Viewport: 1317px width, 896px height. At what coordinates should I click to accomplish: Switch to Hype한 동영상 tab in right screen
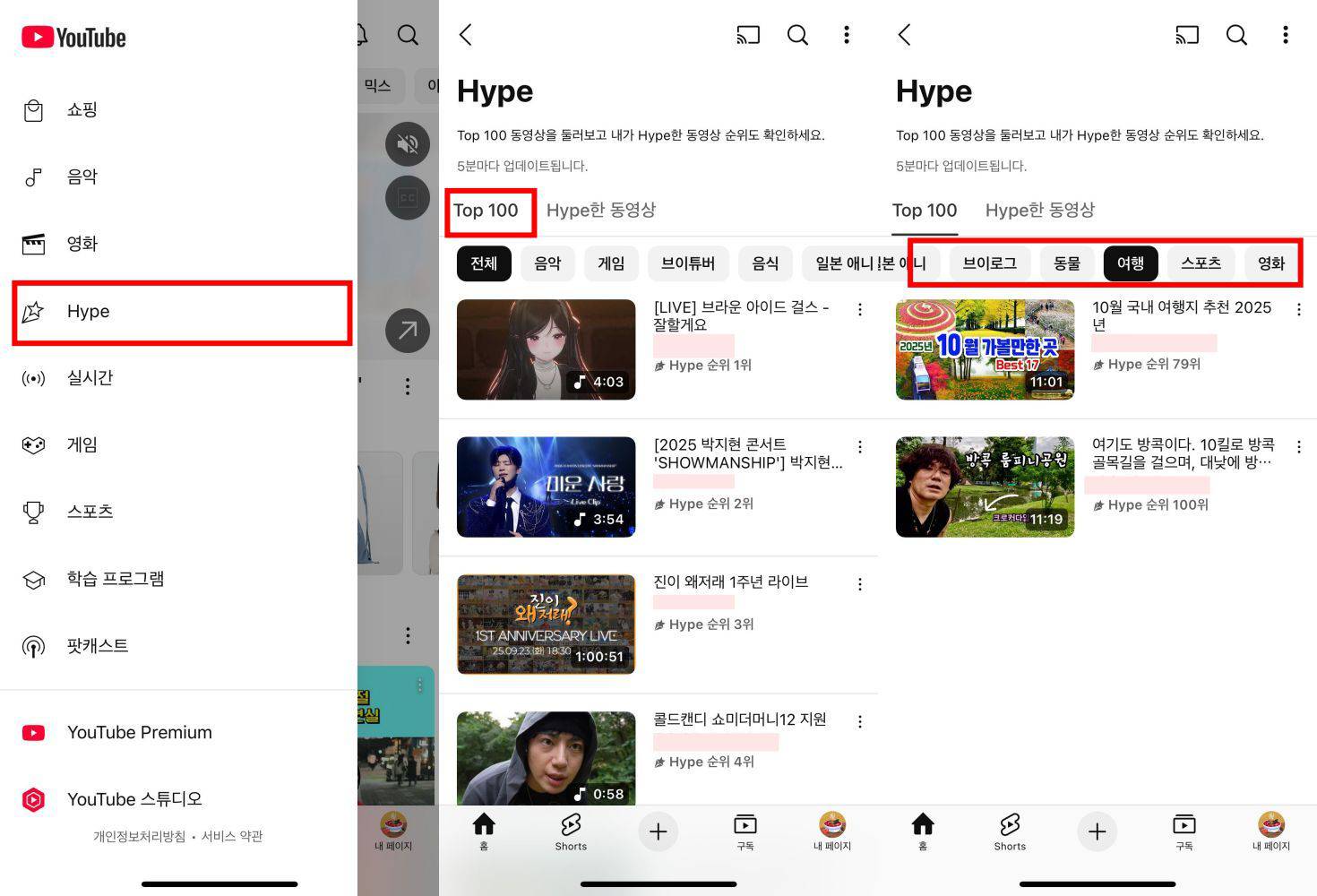point(1039,211)
